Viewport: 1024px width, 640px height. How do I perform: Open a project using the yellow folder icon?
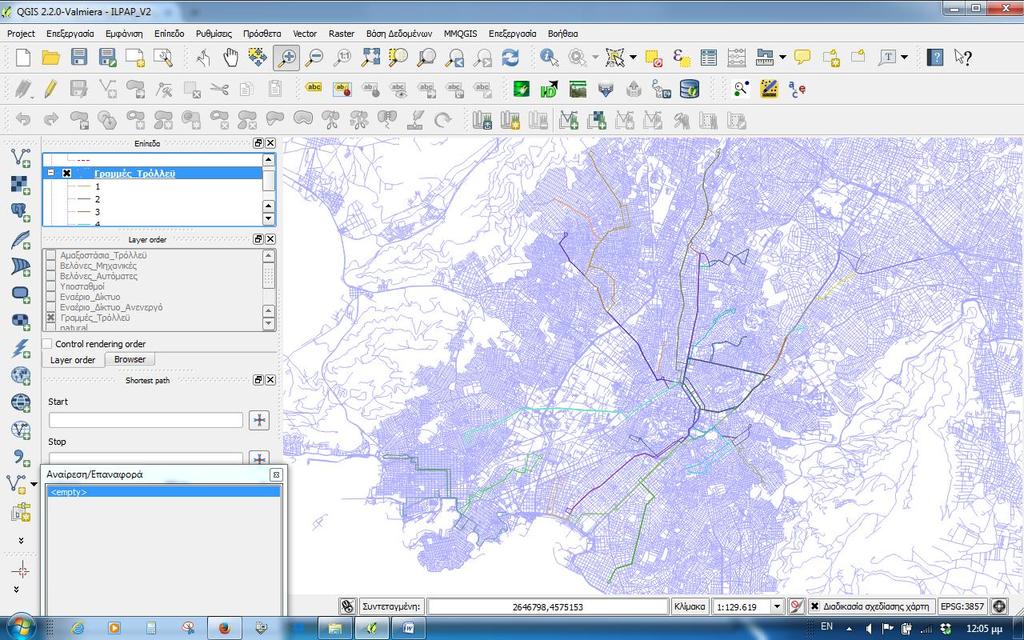pos(51,57)
